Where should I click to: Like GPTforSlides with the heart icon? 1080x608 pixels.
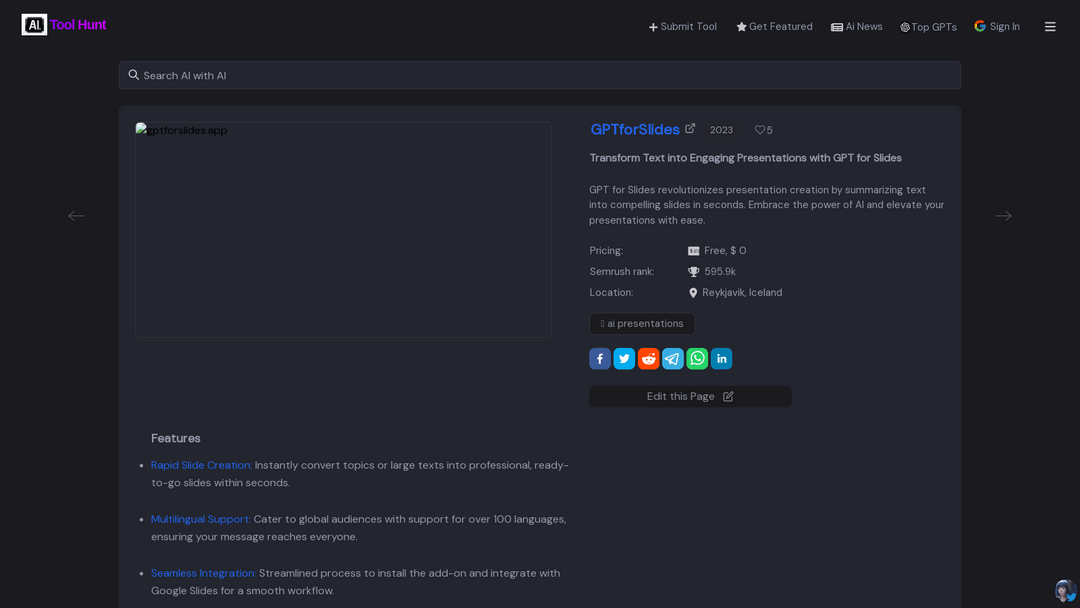coord(760,129)
